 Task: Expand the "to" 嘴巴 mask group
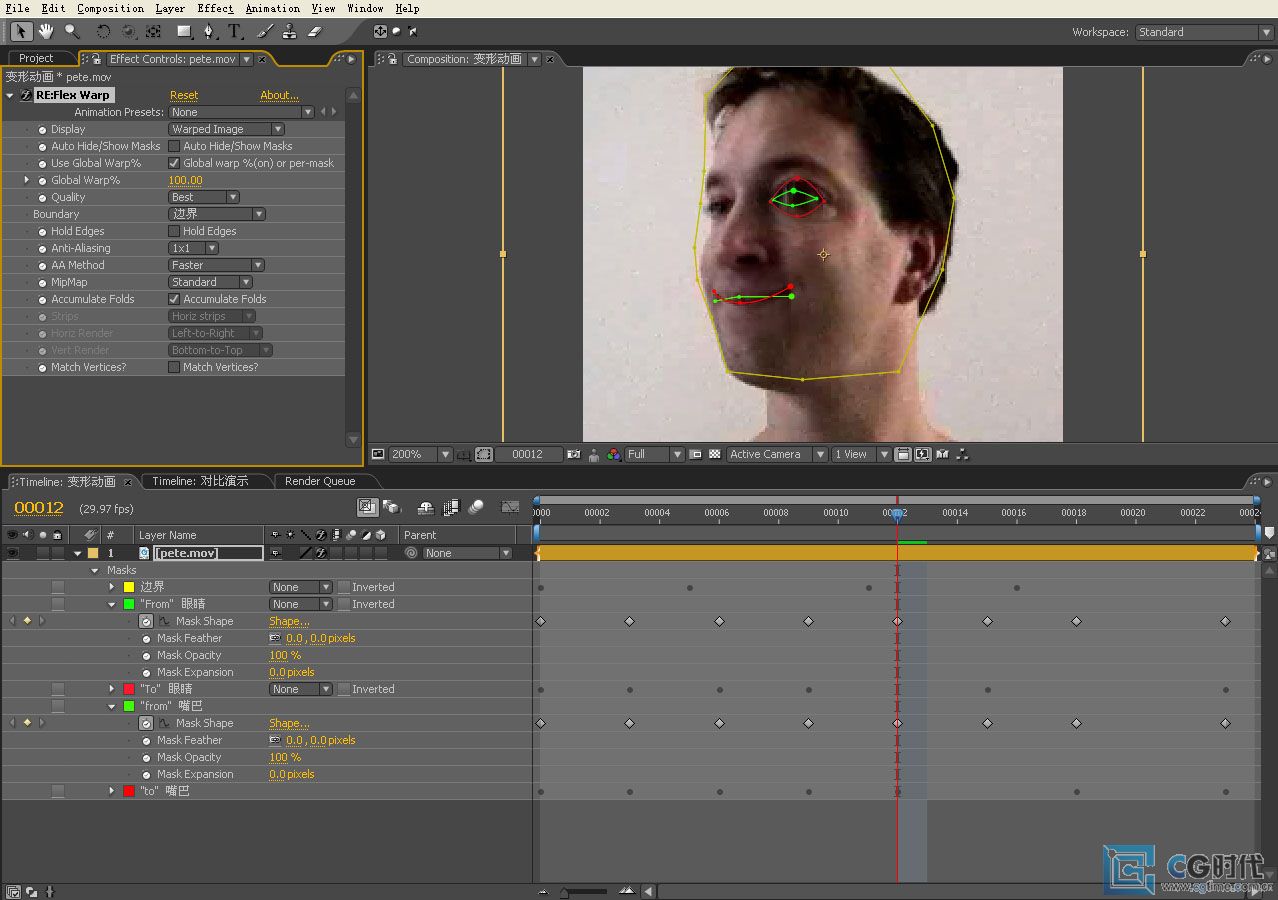tap(112, 791)
